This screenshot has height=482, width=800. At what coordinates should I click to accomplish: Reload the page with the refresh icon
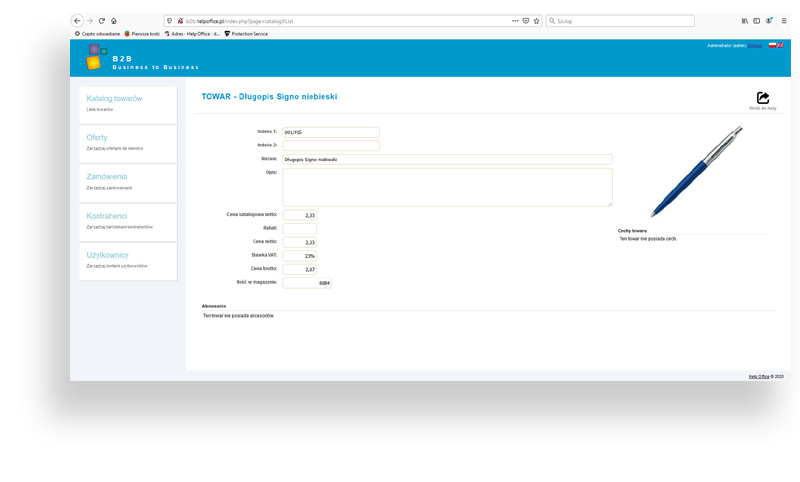coord(102,21)
